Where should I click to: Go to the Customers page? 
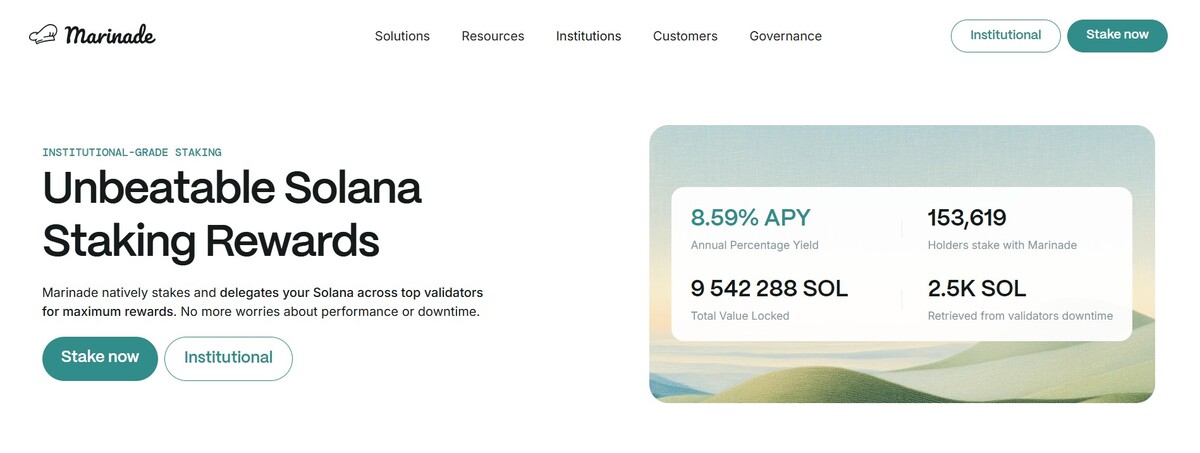(685, 36)
